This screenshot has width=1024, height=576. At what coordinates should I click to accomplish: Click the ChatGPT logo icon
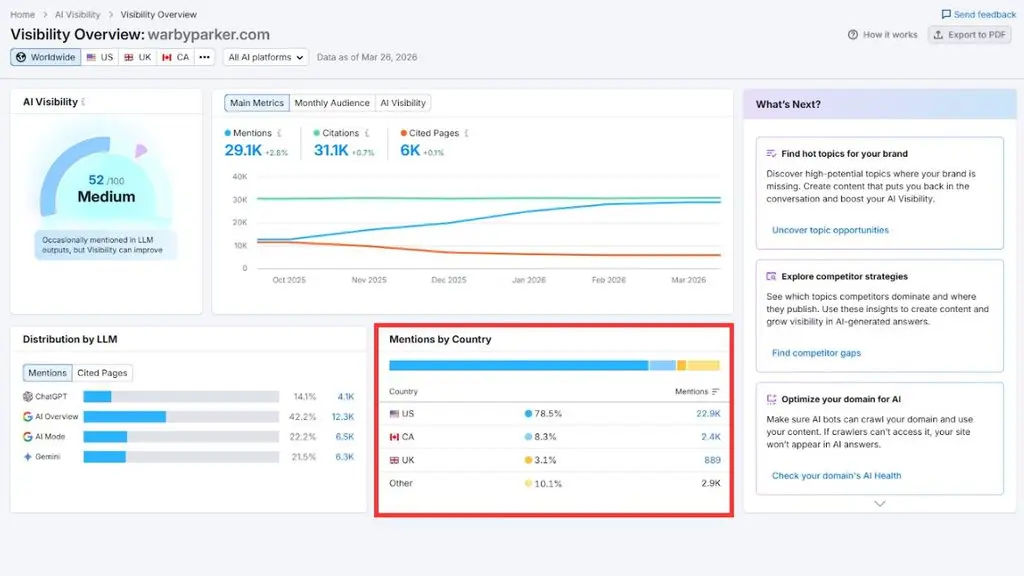pyautogui.click(x=27, y=396)
